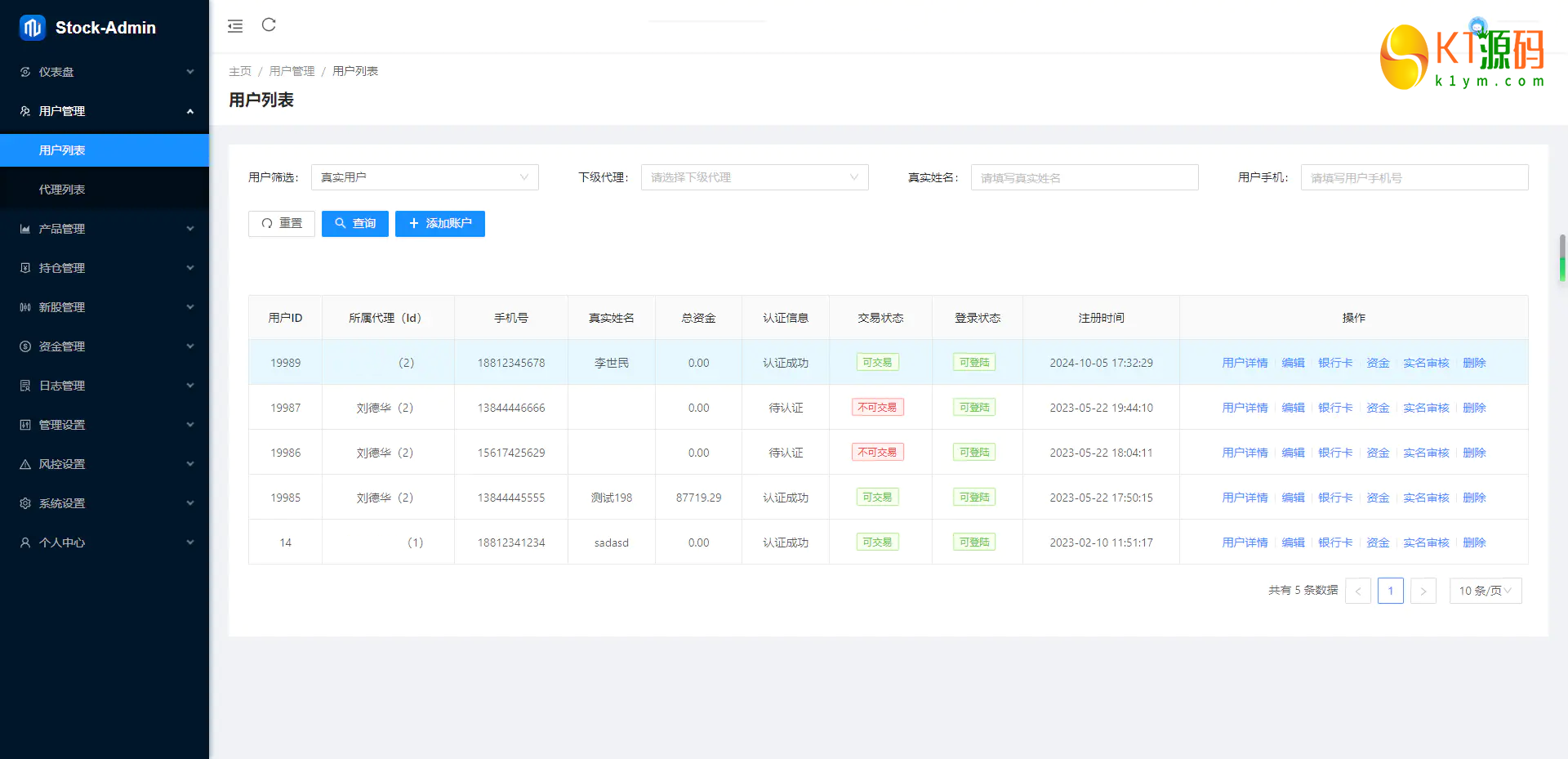Click the 认证信息 column header
The width and height of the screenshot is (1568, 759).
pyautogui.click(x=786, y=318)
